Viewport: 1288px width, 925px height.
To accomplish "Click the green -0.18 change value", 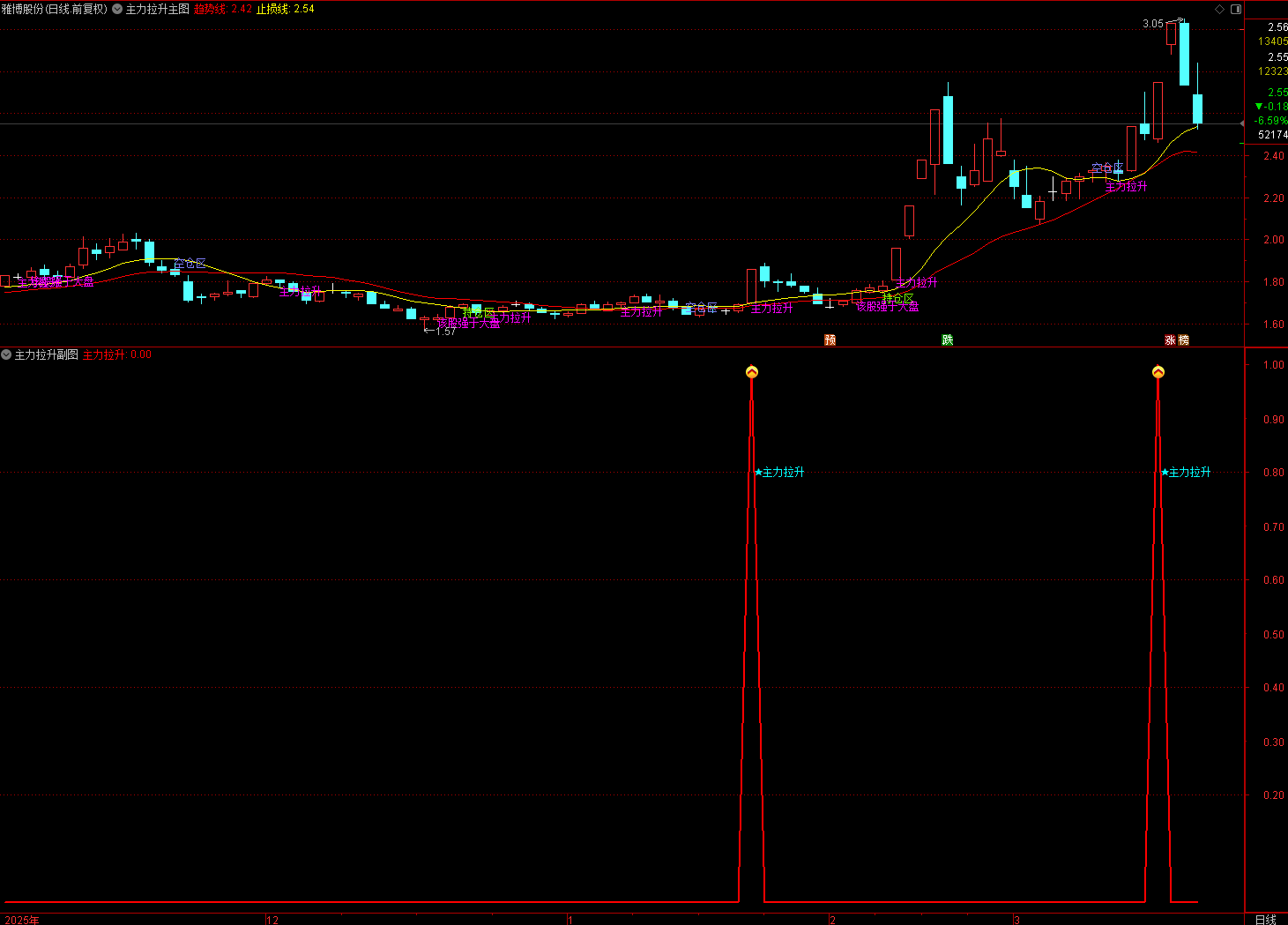I will [1275, 107].
